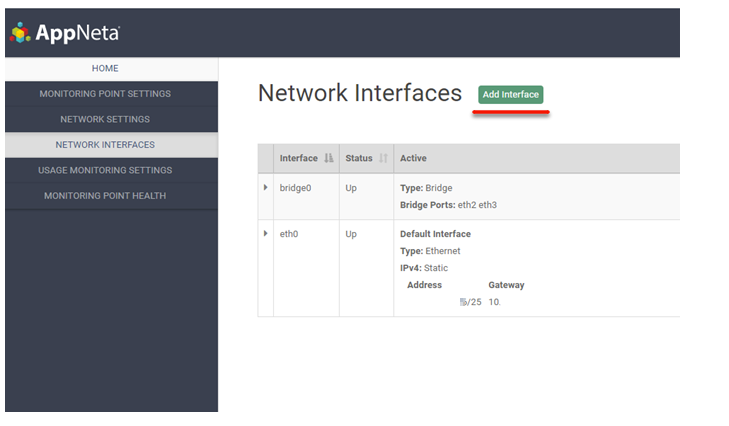
Task: Go to Monitoring Point Settings
Action: tap(105, 94)
